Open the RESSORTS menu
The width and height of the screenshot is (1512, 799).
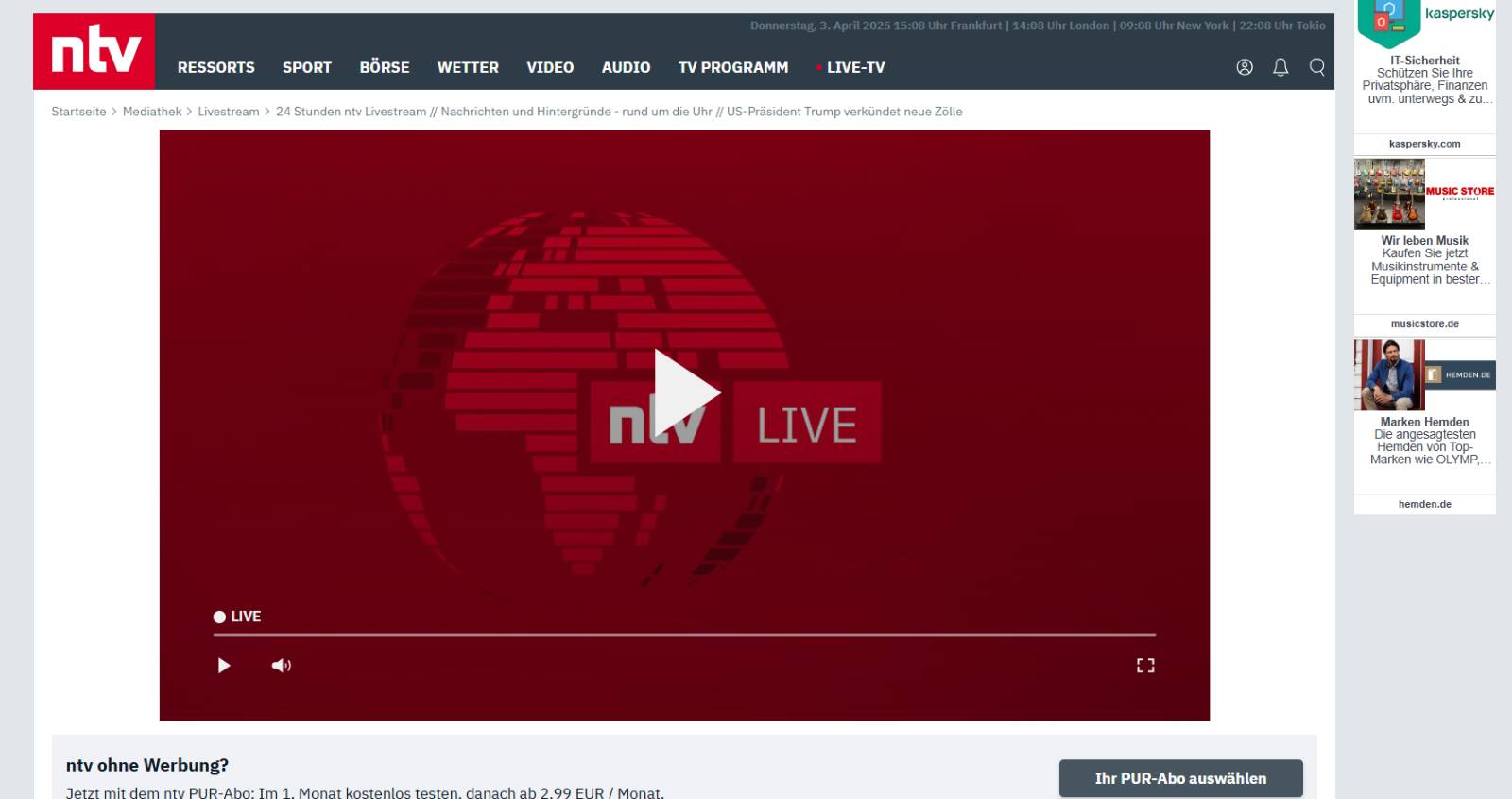click(x=215, y=67)
